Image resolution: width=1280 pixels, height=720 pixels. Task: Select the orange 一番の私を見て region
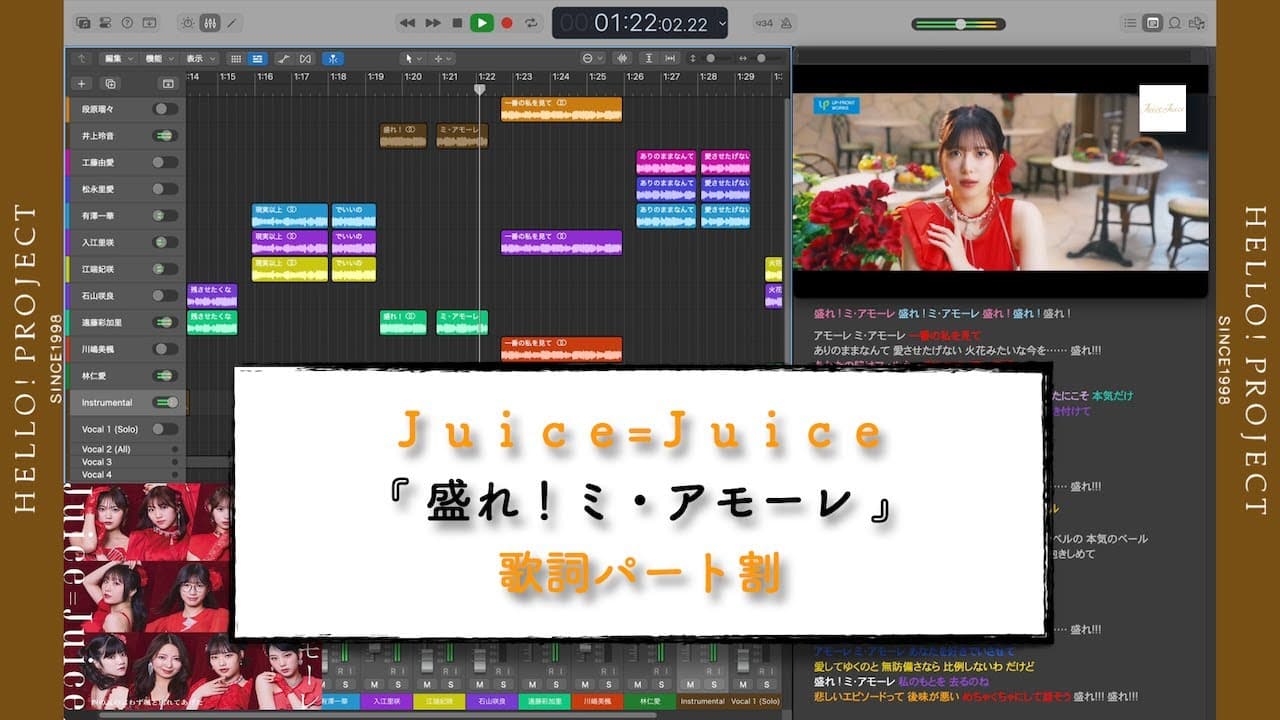coord(561,109)
